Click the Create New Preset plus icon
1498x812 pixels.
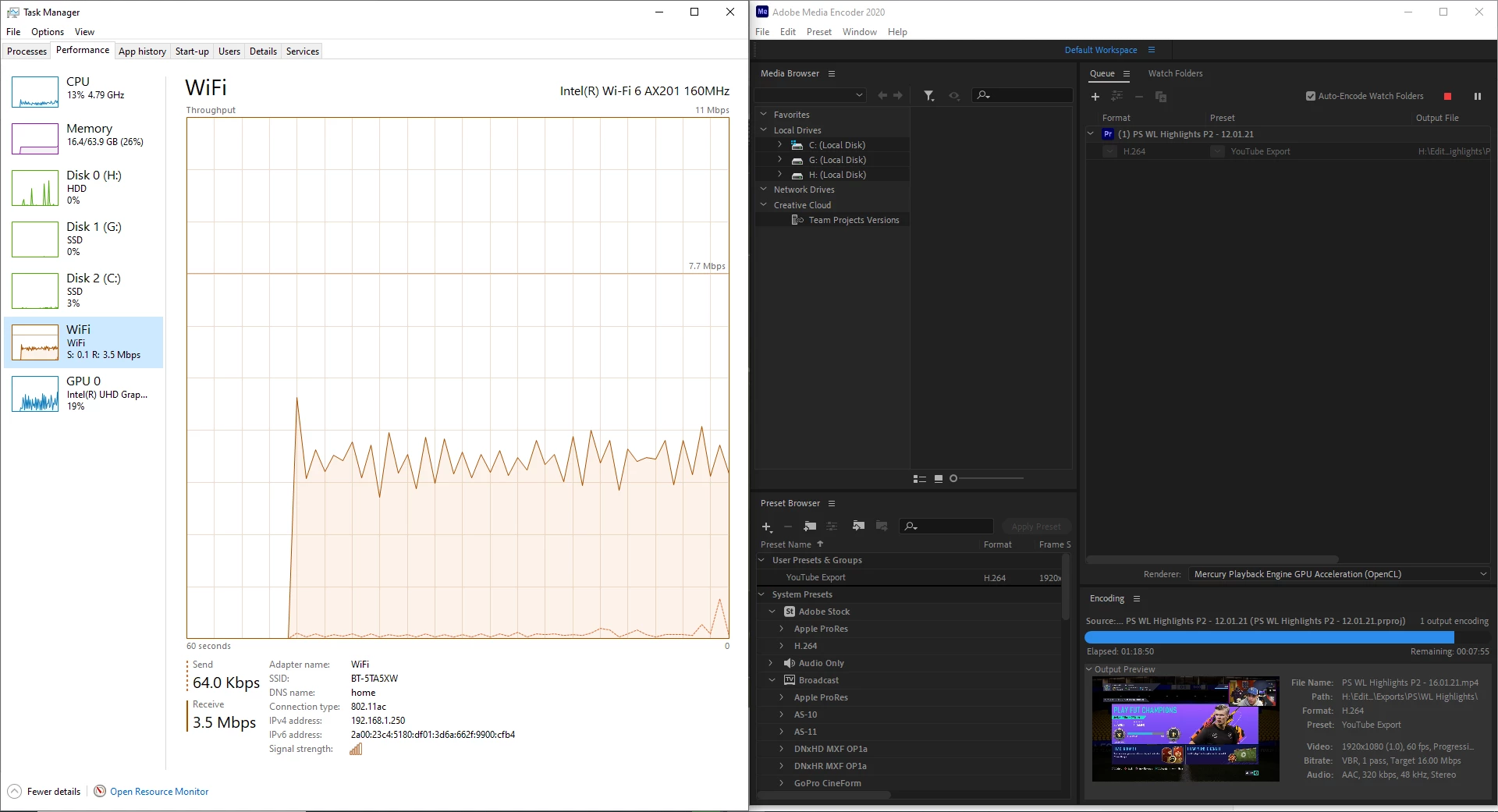[x=766, y=527]
